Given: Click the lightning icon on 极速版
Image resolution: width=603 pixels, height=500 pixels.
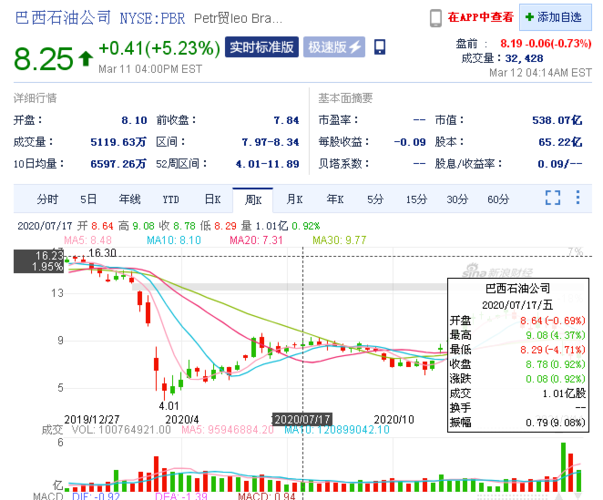Looking at the screenshot, I should 355,47.
